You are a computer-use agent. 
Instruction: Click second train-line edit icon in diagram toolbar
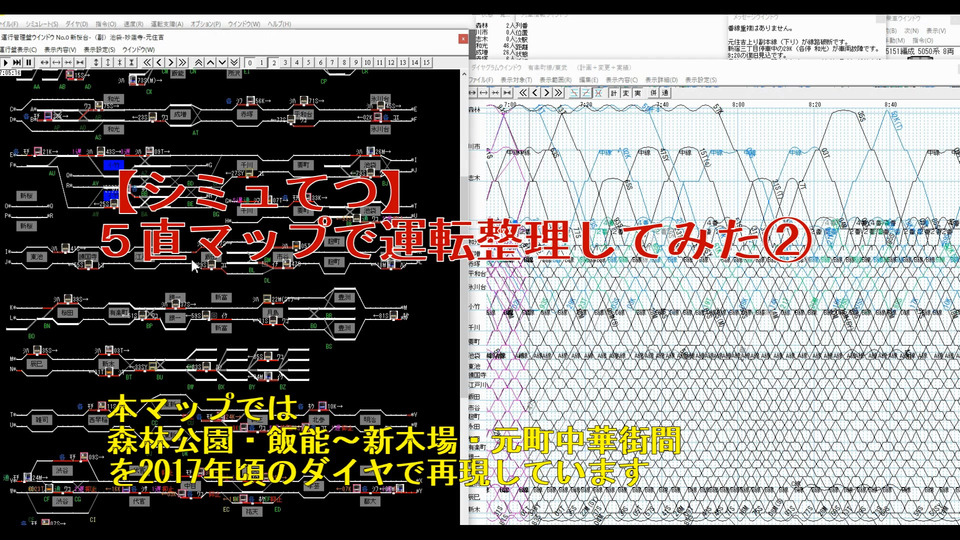(x=586, y=92)
